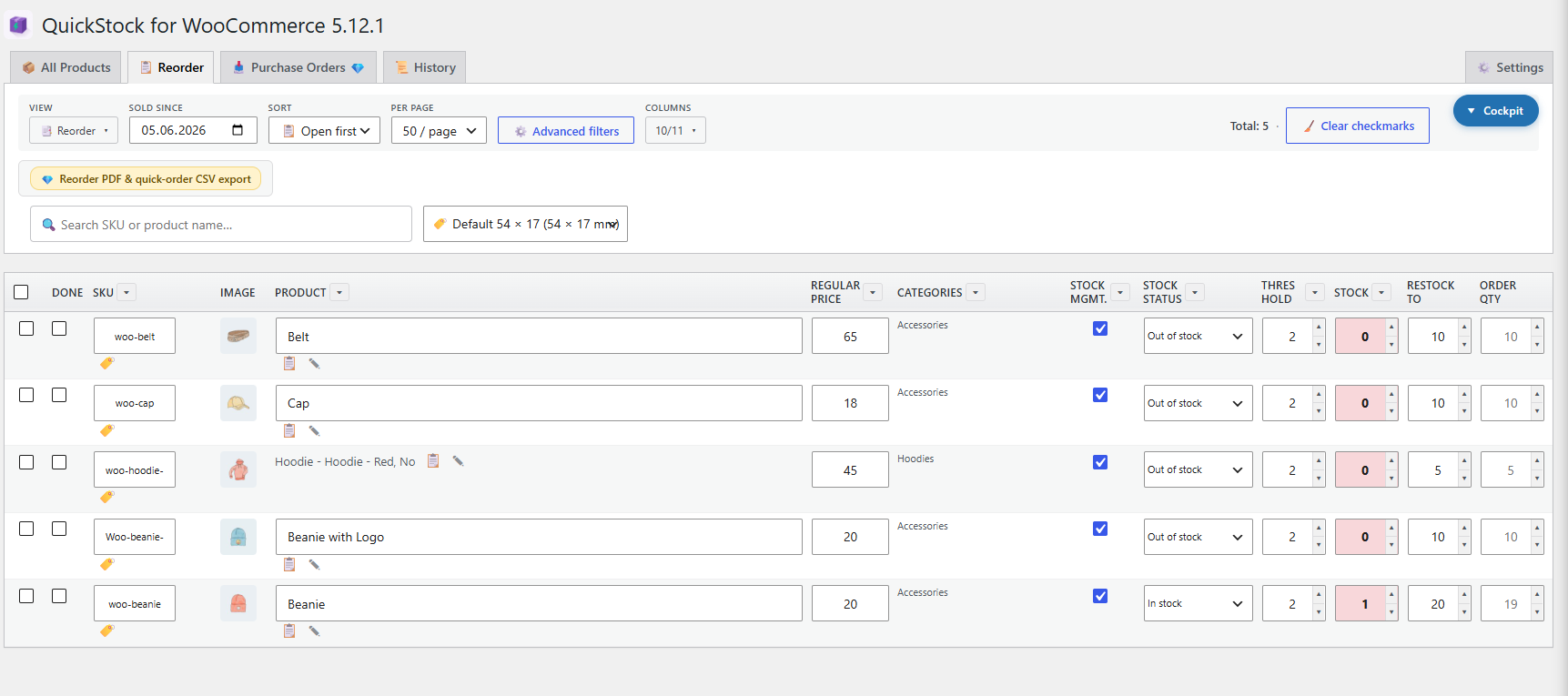Click the Beanie with Logo product name field
The height and width of the screenshot is (696, 1568).
pyautogui.click(x=539, y=537)
